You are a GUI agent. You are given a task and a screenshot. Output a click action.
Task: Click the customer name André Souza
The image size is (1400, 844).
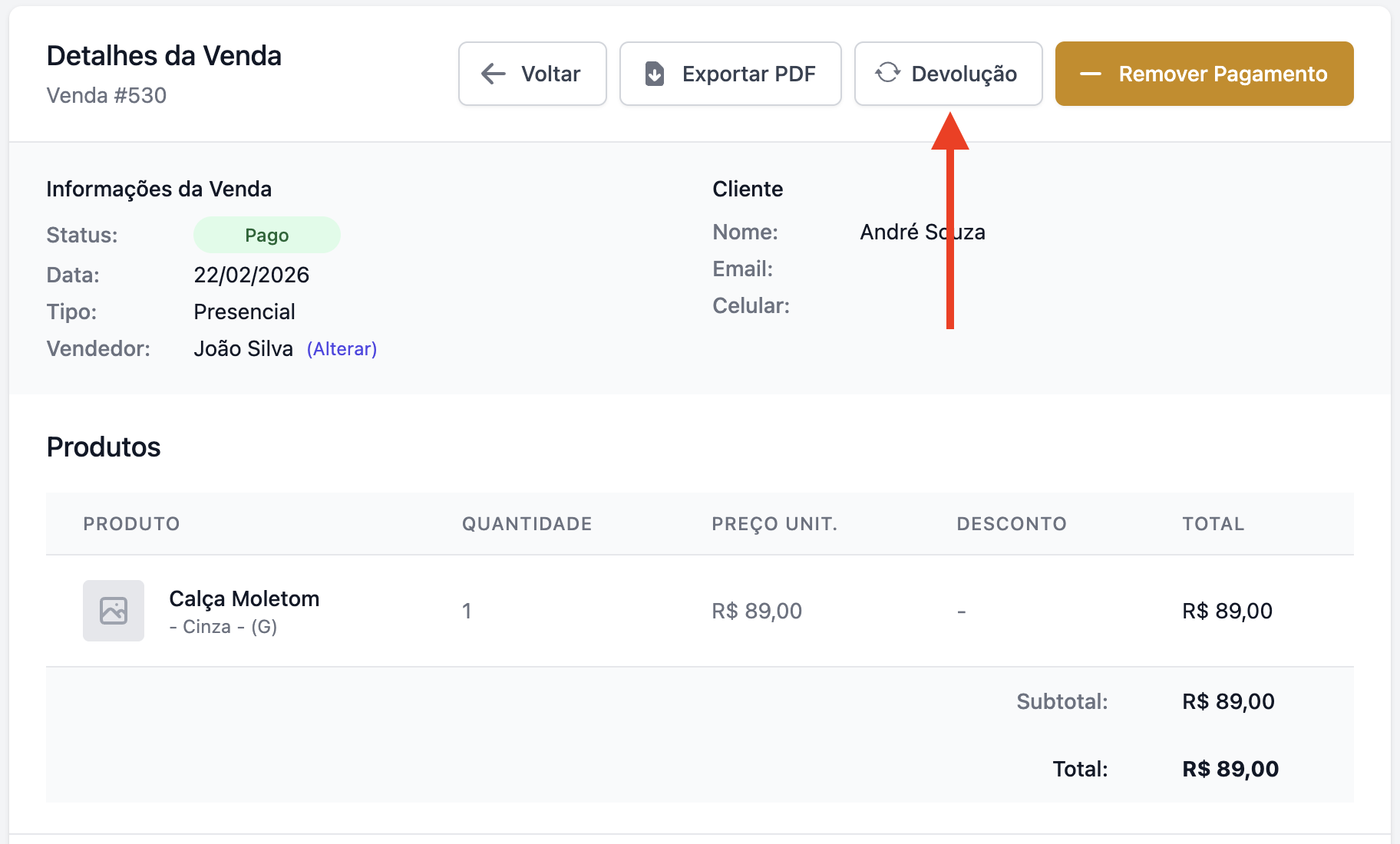point(922,232)
